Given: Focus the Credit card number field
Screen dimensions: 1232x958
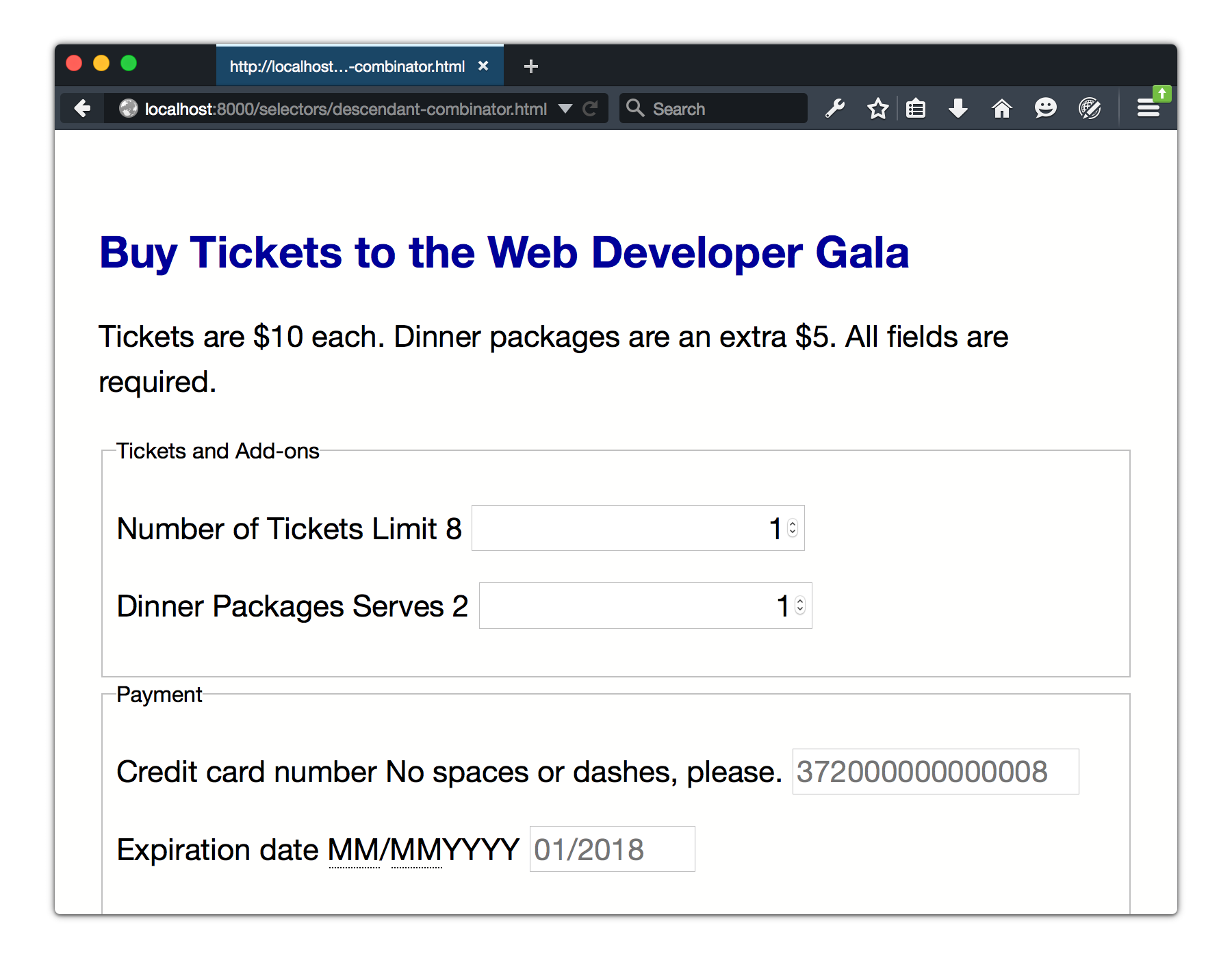Looking at the screenshot, I should [x=935, y=772].
